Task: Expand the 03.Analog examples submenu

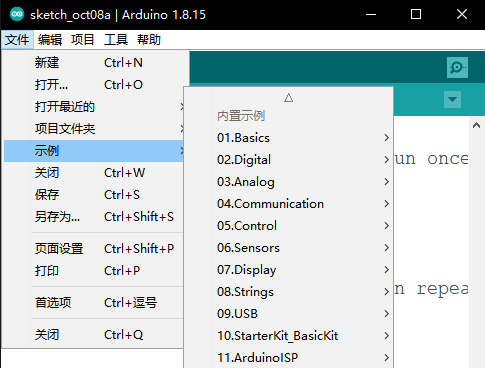Action: (x=289, y=182)
